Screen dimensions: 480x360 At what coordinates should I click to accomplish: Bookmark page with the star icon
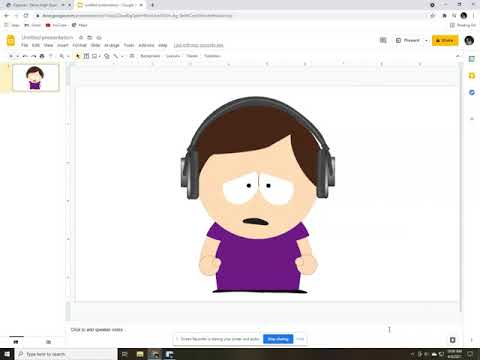(x=433, y=16)
